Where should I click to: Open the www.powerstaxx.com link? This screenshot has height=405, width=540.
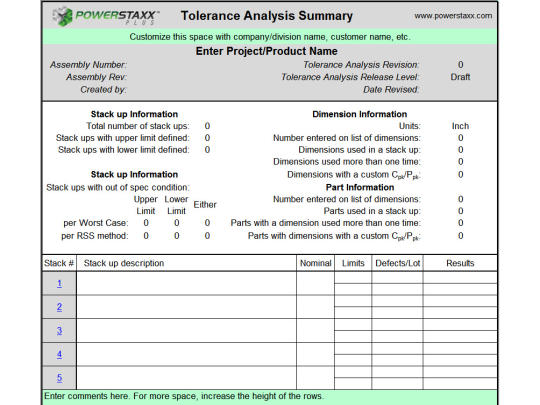(x=453, y=16)
